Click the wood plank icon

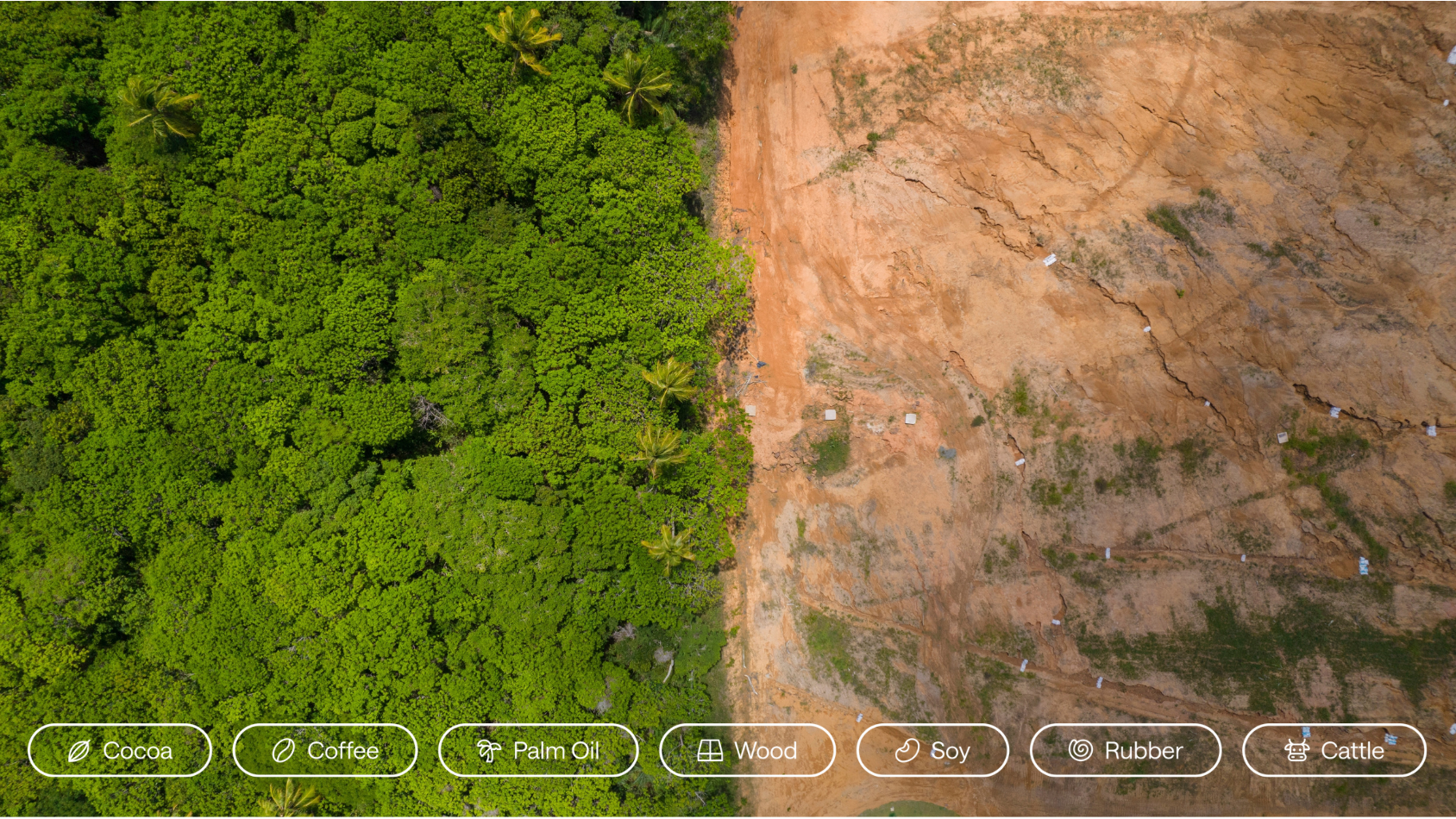click(x=710, y=751)
